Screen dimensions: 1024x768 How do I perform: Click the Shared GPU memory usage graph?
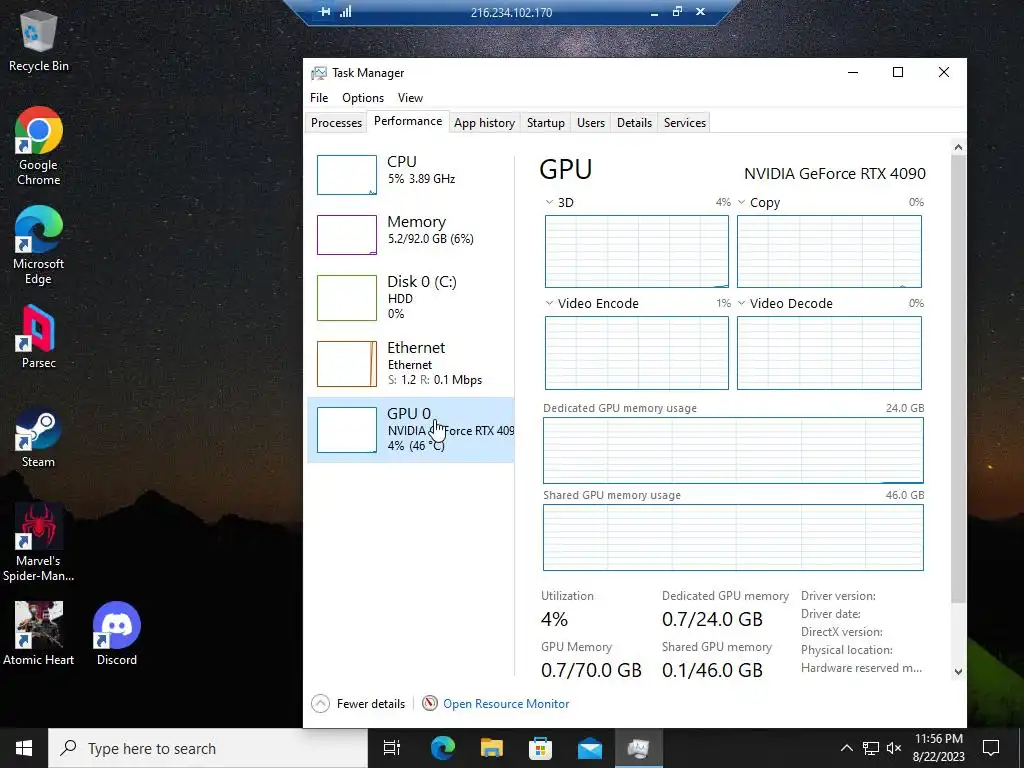click(733, 537)
